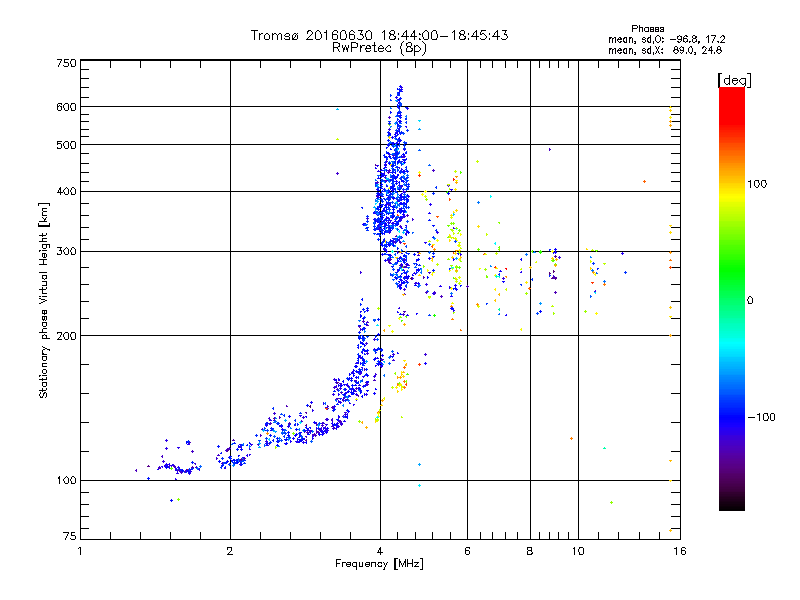This screenshot has width=800, height=600.
Task: Click the x-axis tick label '16'
Action: point(680,551)
